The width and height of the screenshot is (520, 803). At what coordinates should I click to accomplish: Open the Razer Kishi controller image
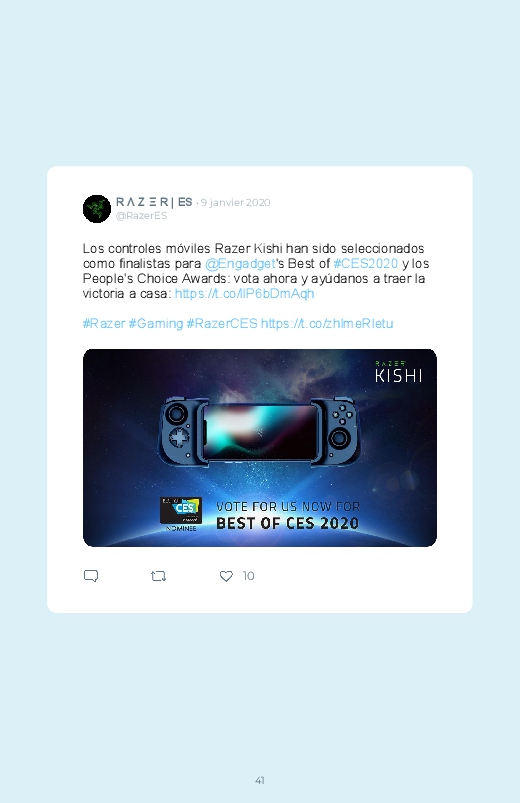pyautogui.click(x=260, y=448)
